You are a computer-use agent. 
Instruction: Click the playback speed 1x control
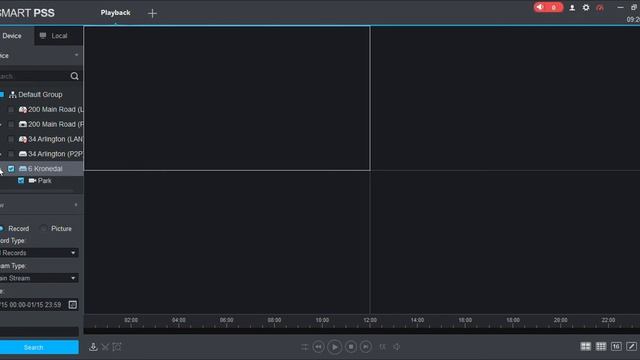tap(382, 347)
